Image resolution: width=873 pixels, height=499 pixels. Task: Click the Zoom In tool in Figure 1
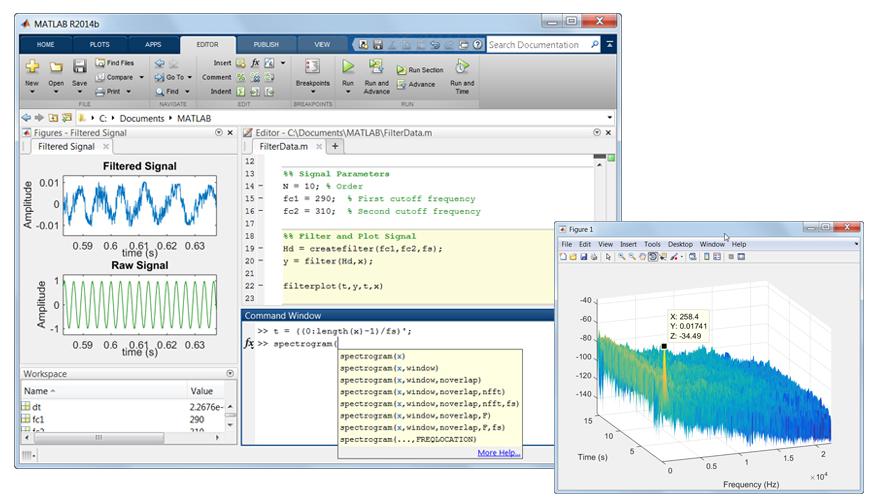click(621, 257)
